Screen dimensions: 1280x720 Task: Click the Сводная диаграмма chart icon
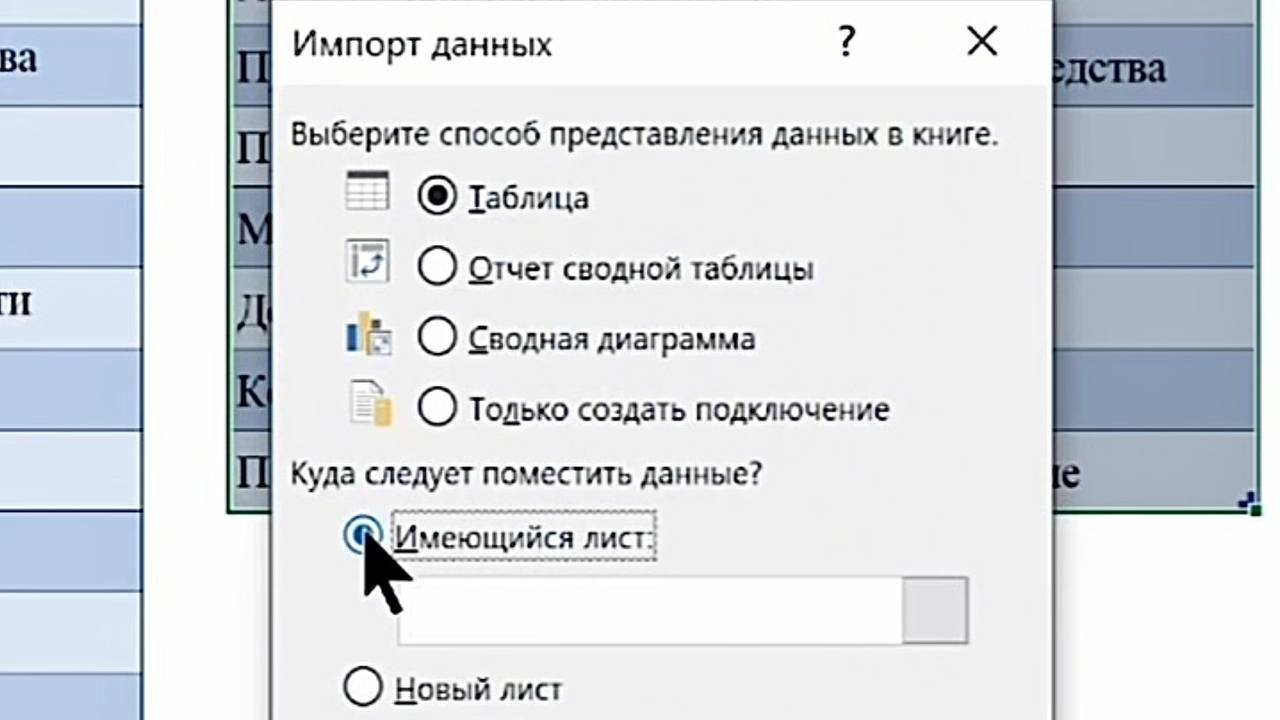click(x=369, y=334)
